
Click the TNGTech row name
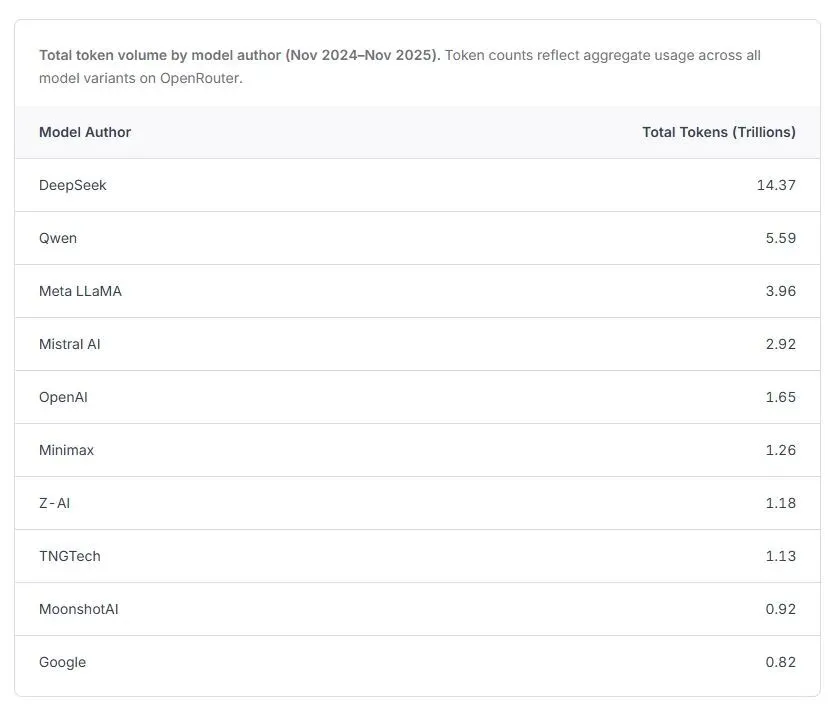(70, 556)
